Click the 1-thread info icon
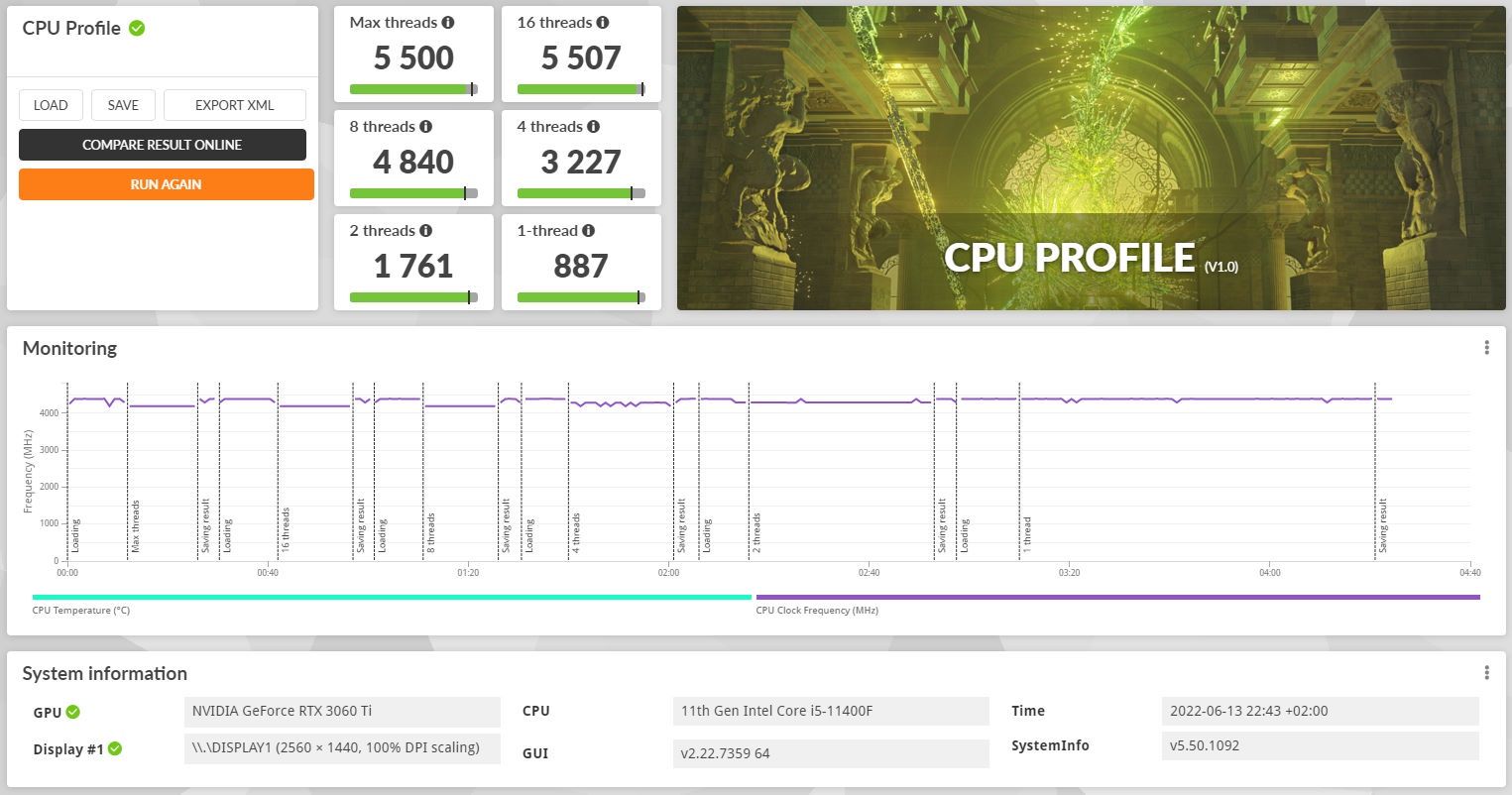 click(x=588, y=230)
